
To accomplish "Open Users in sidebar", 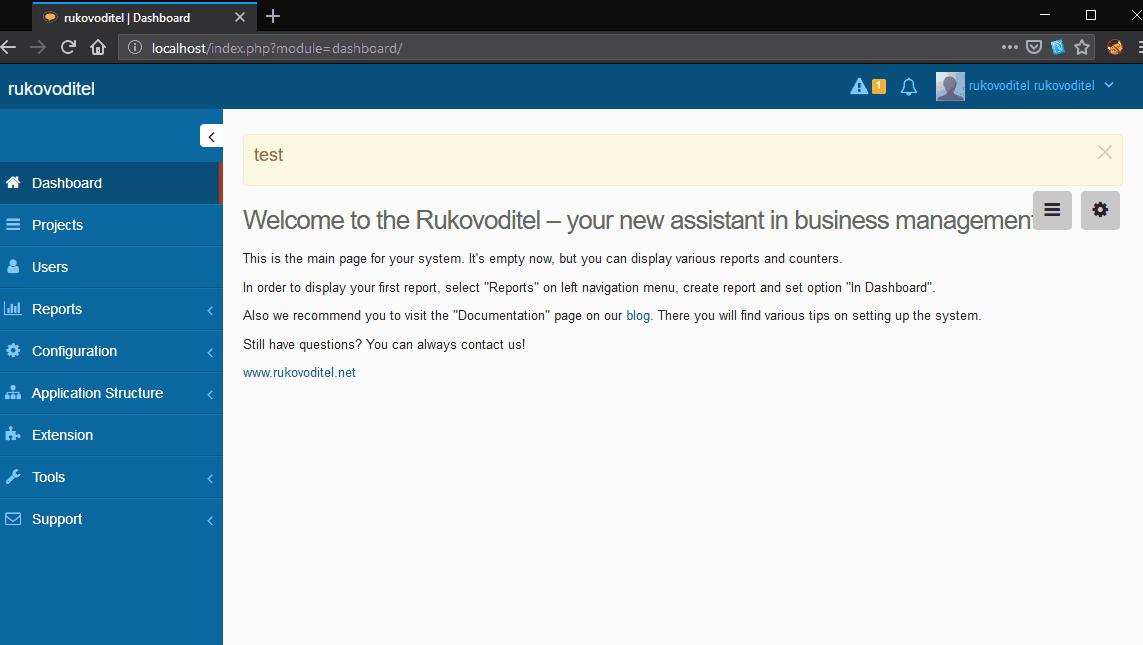I will tap(111, 267).
